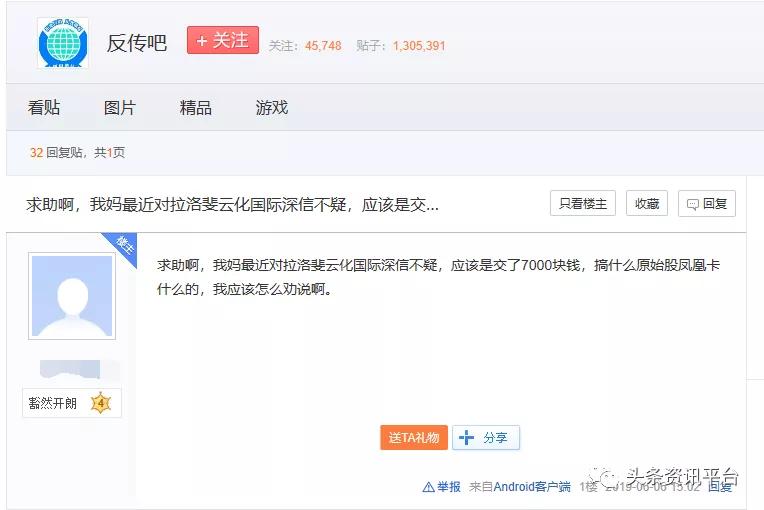Click the speech bubble 回复 button beside 收藏

(706, 203)
